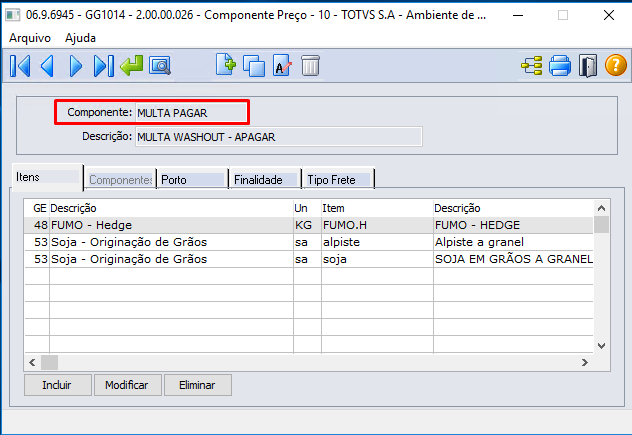The width and height of the screenshot is (632, 435).
Task: Add a new record with plus icon
Action: pyautogui.click(x=225, y=65)
